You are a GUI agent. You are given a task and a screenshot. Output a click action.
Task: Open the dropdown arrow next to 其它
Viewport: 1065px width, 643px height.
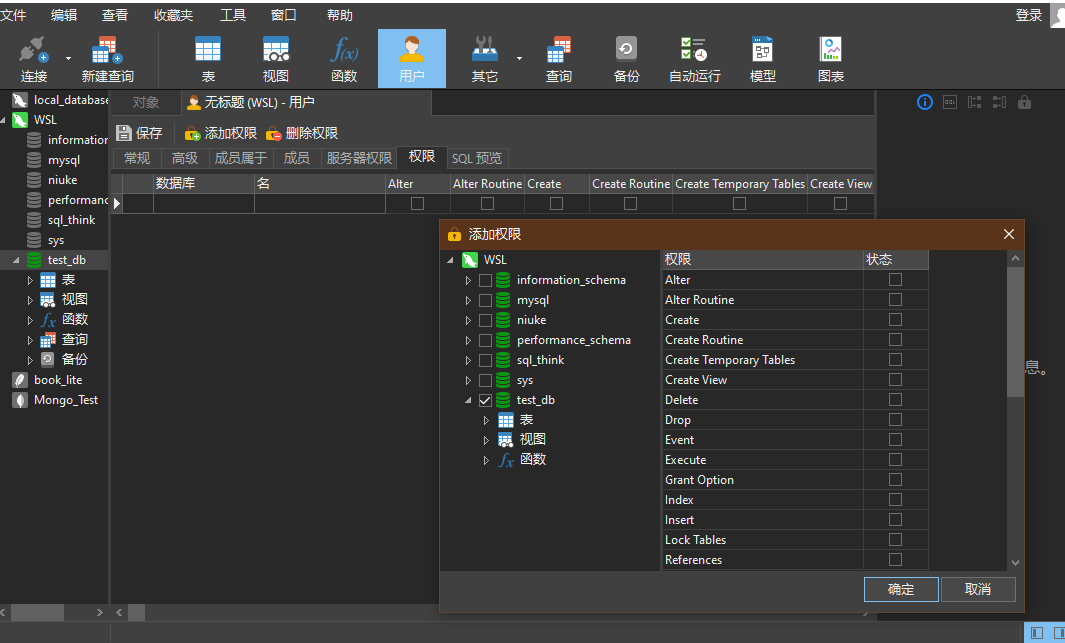pyautogui.click(x=519, y=58)
